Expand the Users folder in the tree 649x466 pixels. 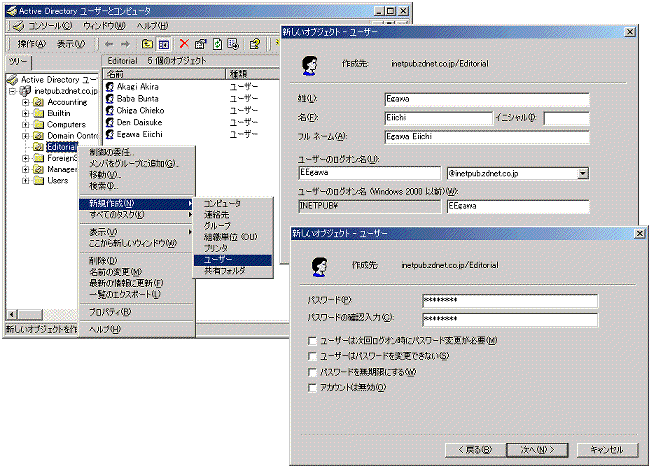click(25, 181)
